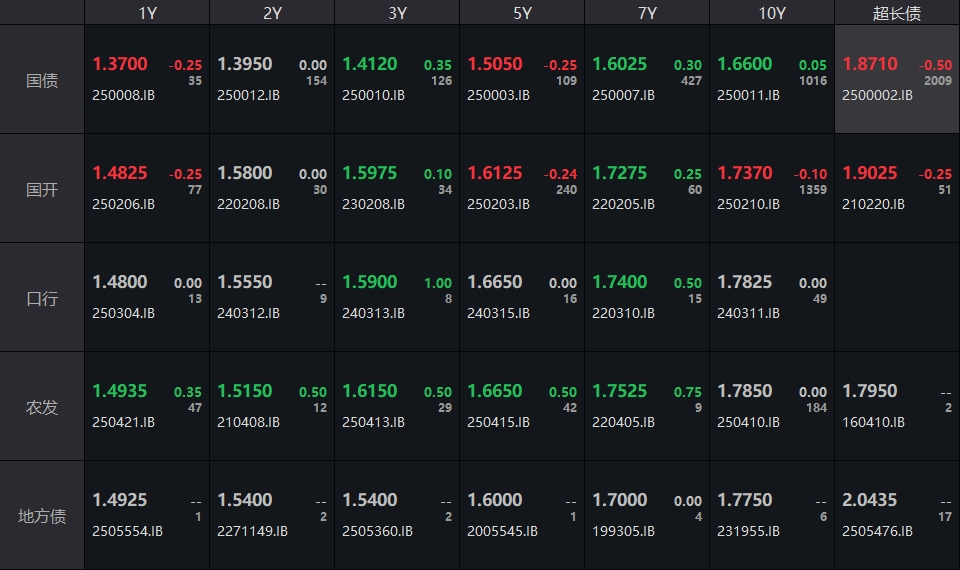Viewport: 960px width, 570px height.
Task: Select the 农发 row label
Action: click(x=42, y=407)
